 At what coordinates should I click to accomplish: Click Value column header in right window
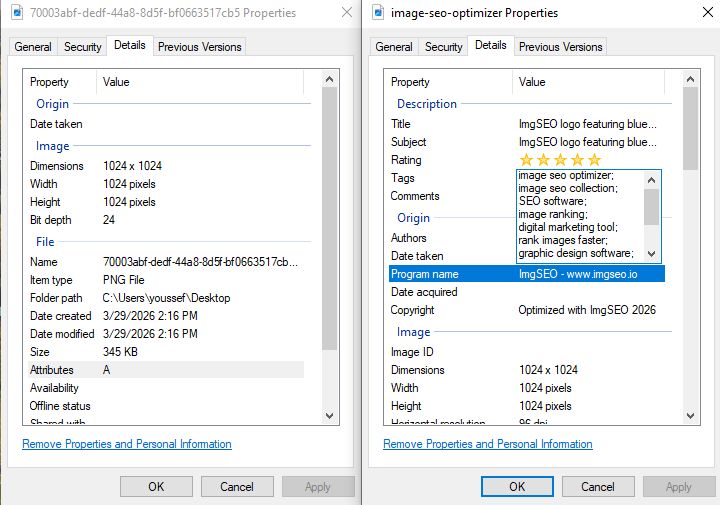[x=589, y=82]
